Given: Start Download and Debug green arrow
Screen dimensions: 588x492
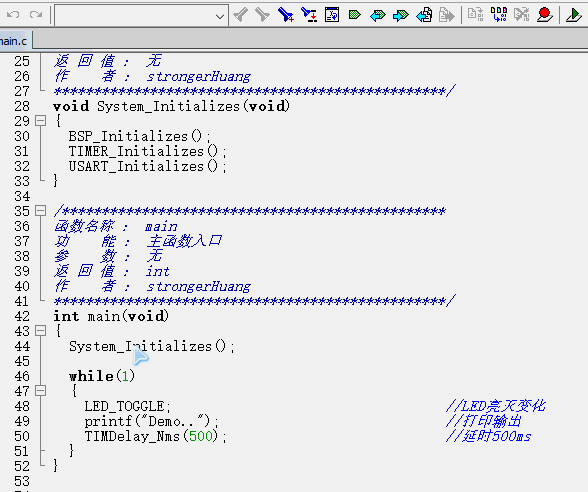Looking at the screenshot, I should (574, 15).
